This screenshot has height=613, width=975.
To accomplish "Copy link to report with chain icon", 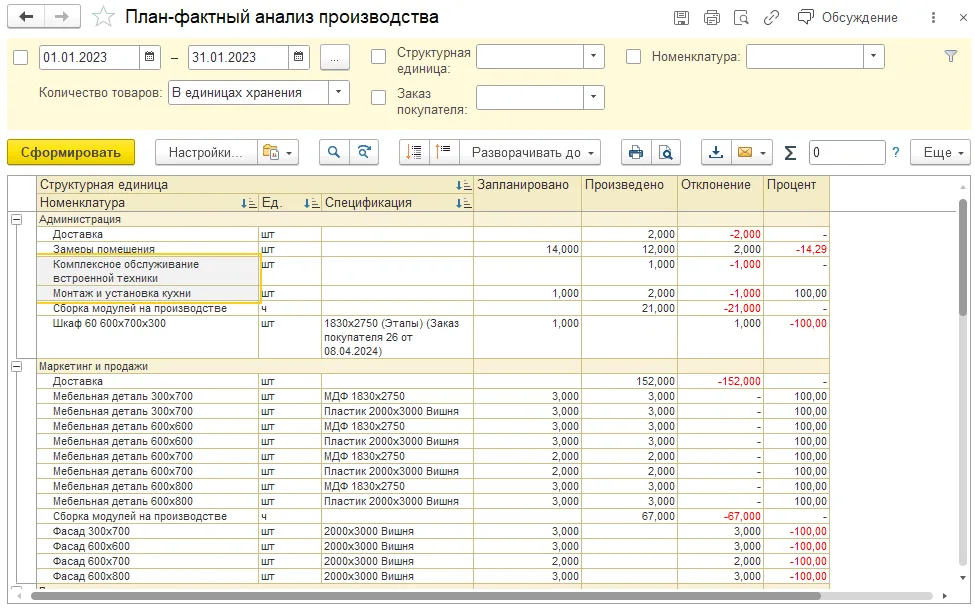I will [x=771, y=18].
